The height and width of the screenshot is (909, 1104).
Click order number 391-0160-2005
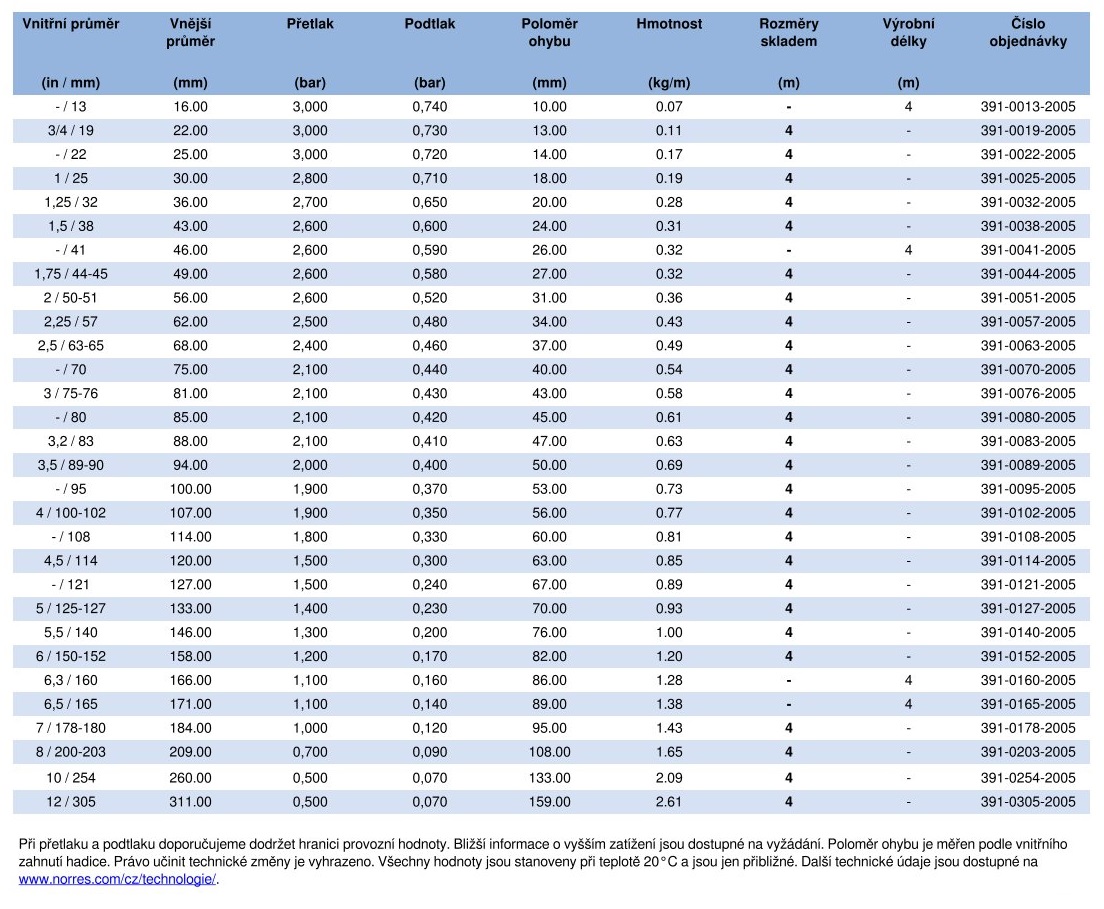1027,681
